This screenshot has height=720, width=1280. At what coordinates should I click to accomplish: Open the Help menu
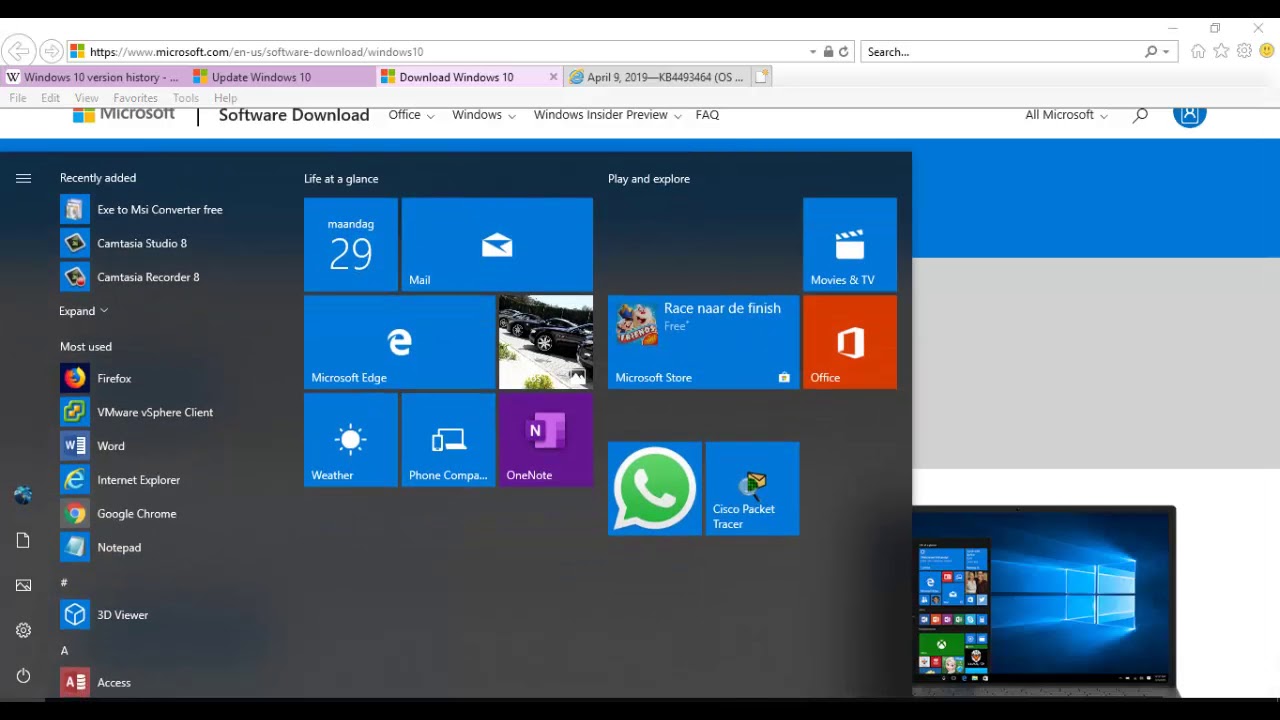point(225,98)
